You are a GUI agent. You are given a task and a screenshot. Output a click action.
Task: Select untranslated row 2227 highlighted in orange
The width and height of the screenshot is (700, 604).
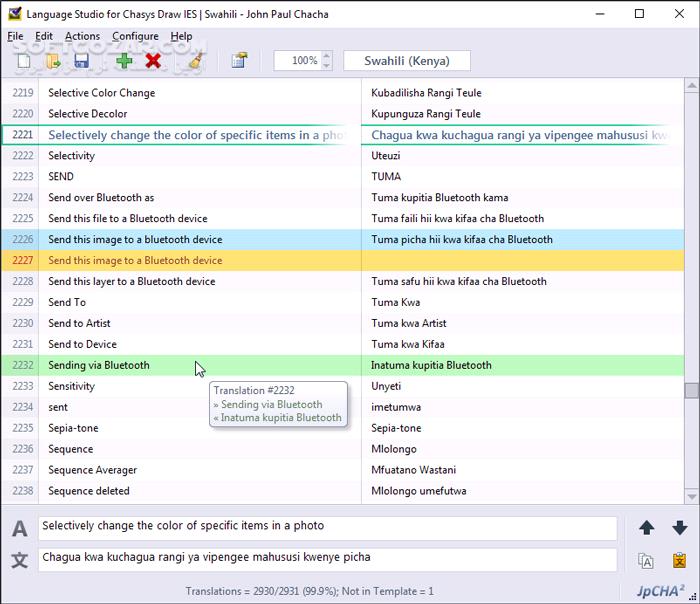pyautogui.click(x=343, y=260)
